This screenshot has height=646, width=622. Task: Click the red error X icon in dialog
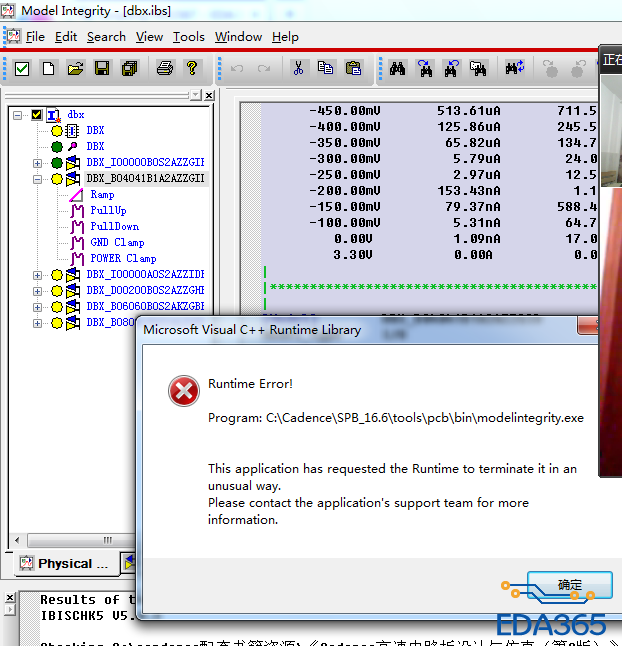[184, 391]
